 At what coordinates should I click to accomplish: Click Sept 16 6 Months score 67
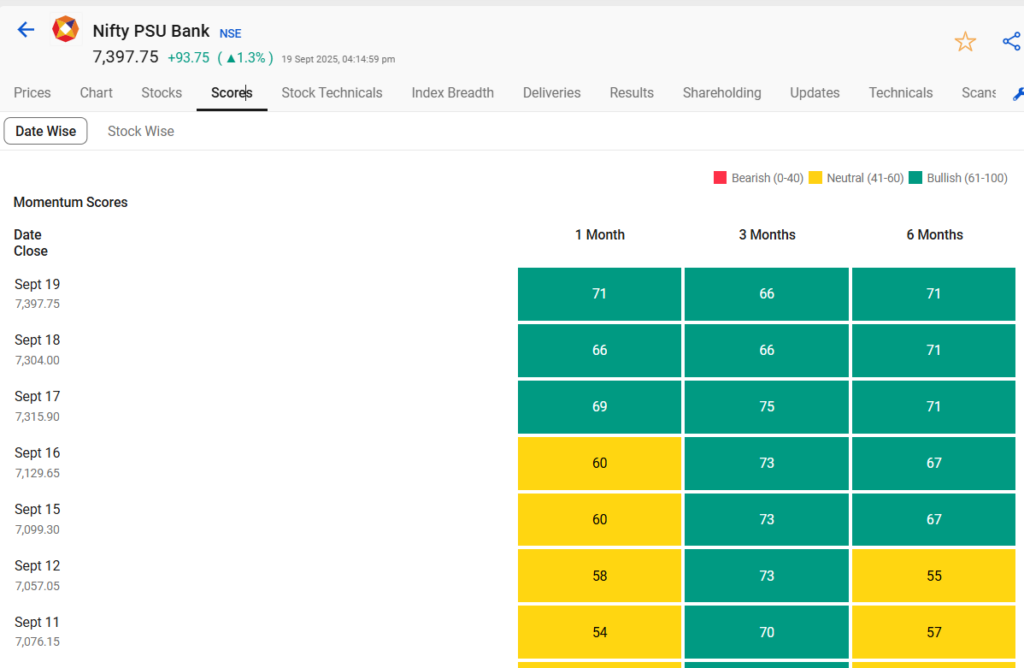[934, 463]
